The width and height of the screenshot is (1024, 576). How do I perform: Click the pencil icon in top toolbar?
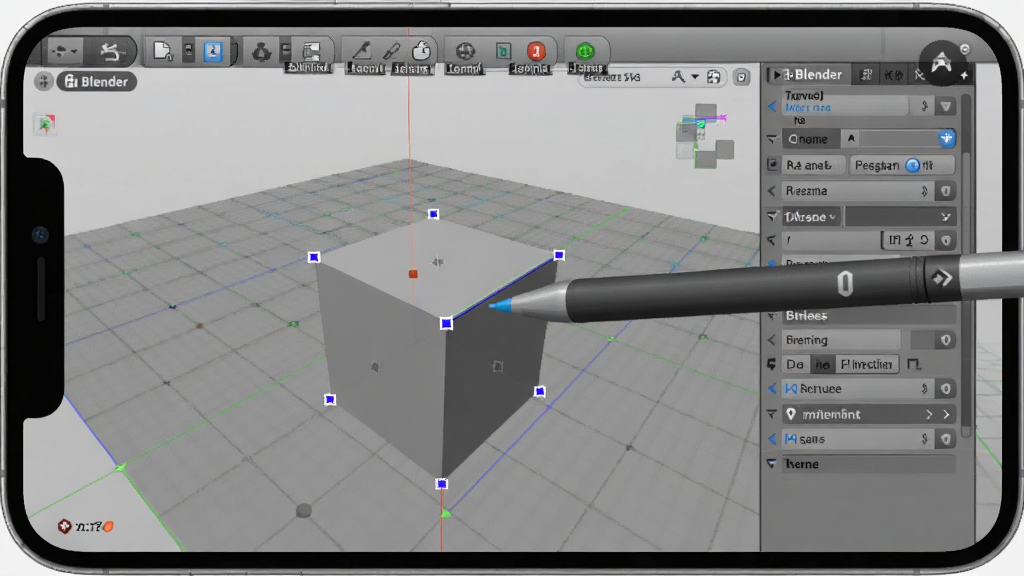pyautogui.click(x=392, y=50)
